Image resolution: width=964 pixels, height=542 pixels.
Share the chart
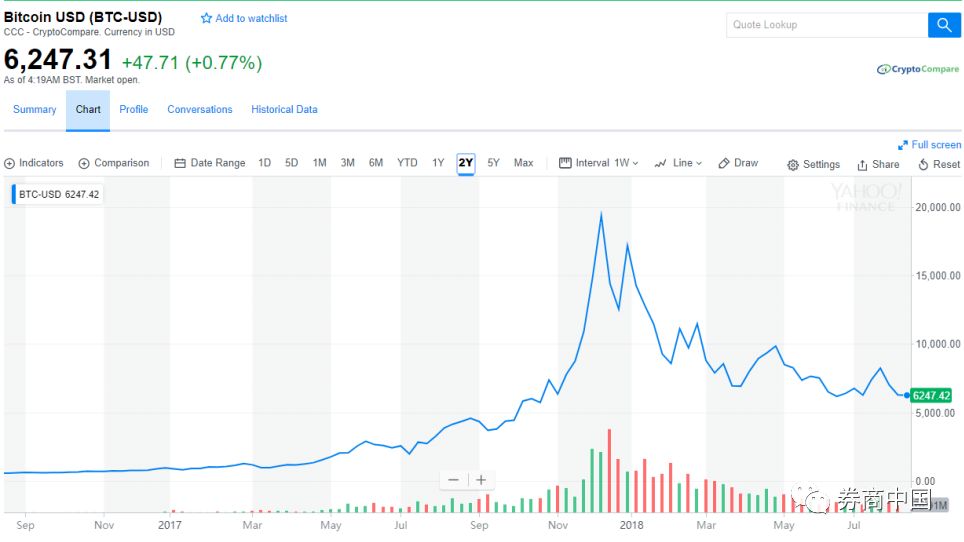pyautogui.click(x=878, y=165)
